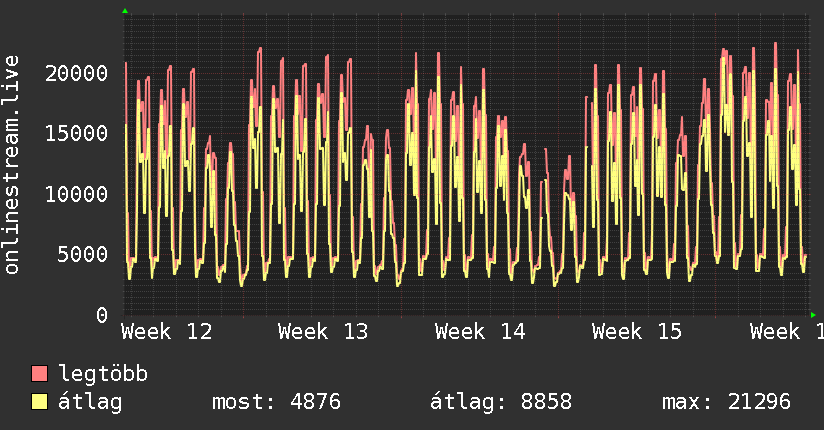The image size is (824, 430).
Task: Click the Week 12 axis label
Action: pyautogui.click(x=167, y=332)
